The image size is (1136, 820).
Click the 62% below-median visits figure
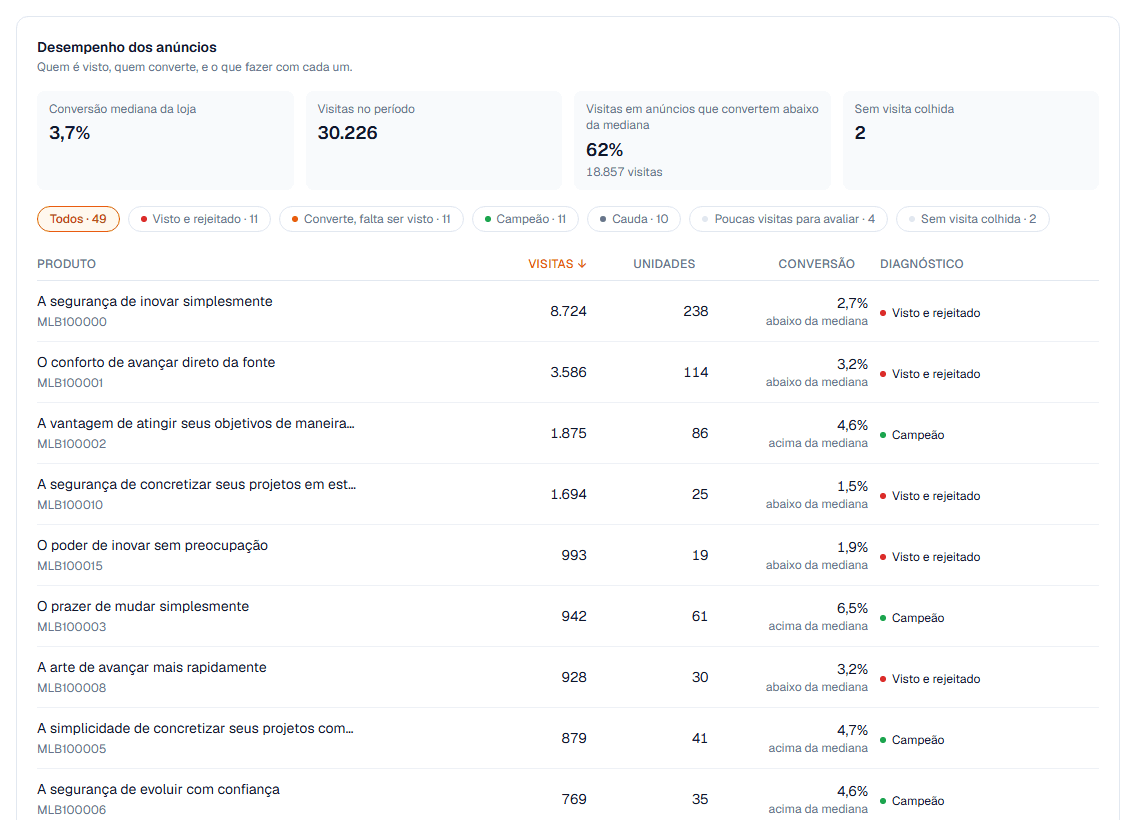pos(604,150)
